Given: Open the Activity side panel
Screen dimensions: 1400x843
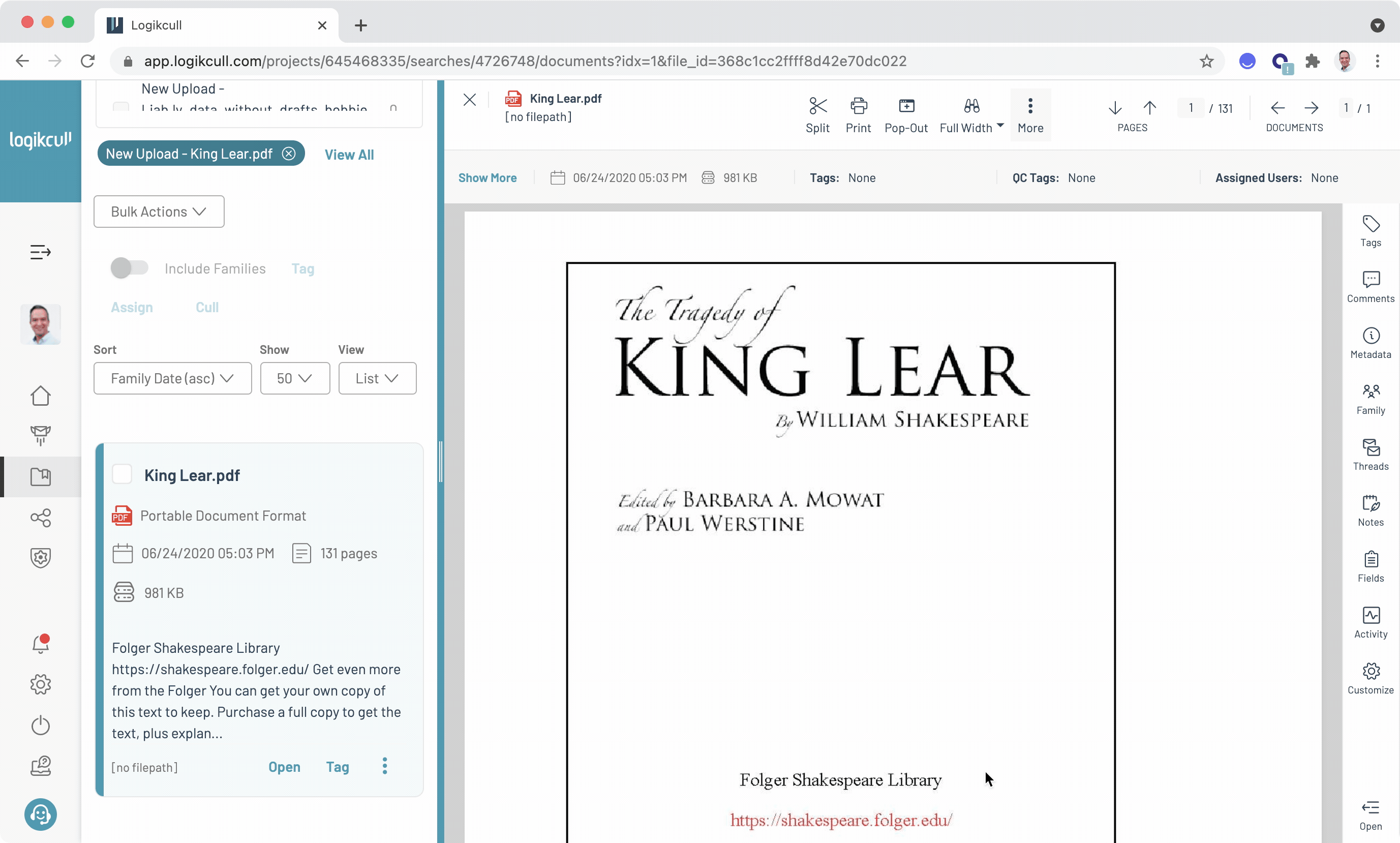Looking at the screenshot, I should tap(1371, 623).
